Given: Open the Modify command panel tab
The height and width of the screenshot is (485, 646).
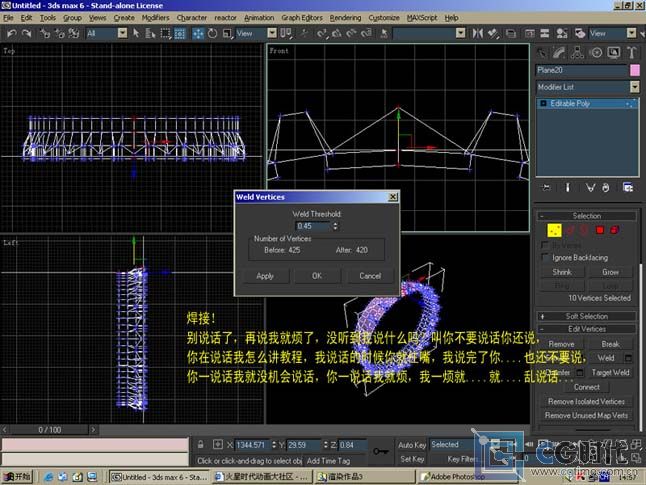Looking at the screenshot, I should click(559, 52).
